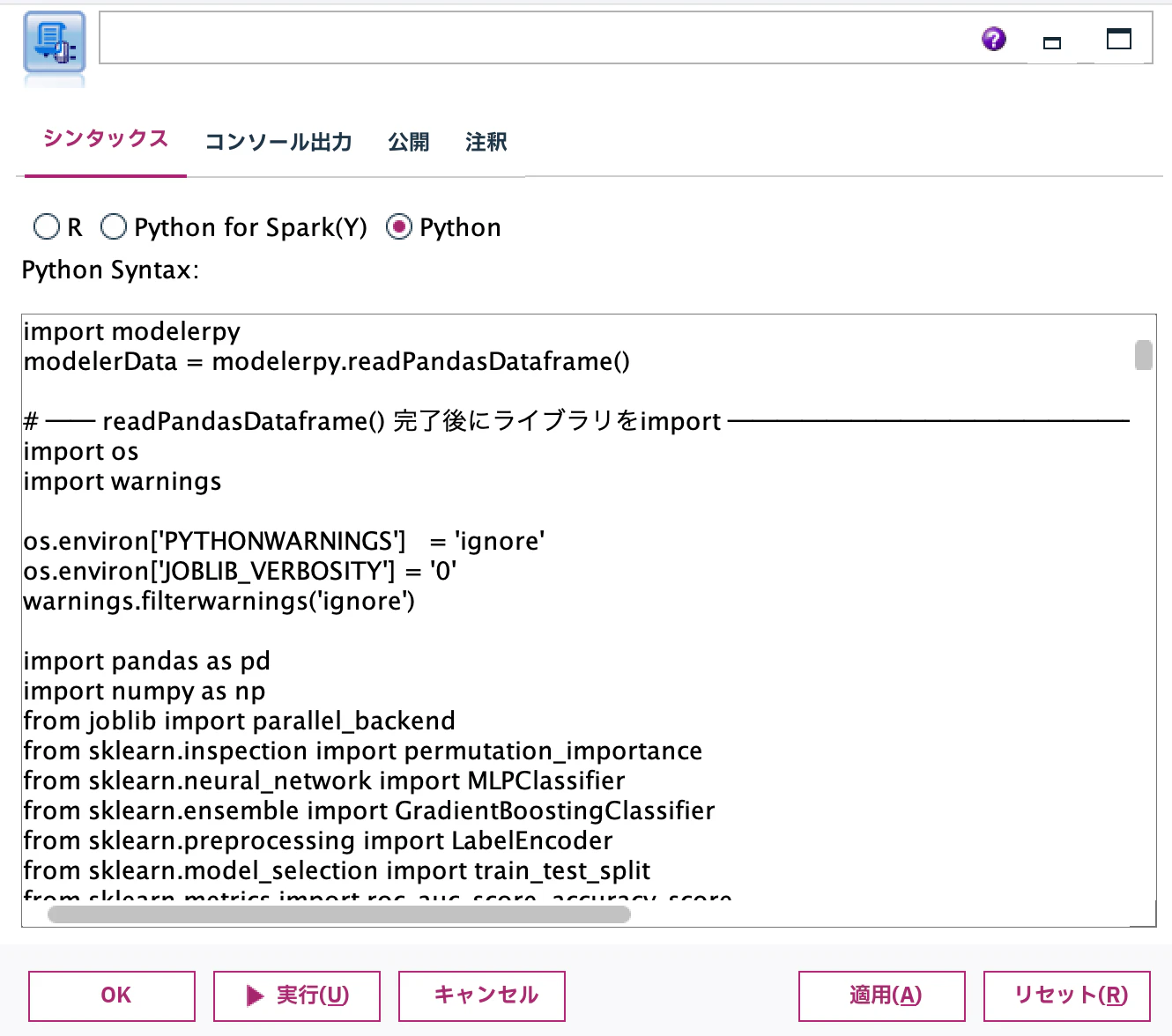Click the MLPClassifier import line
This screenshot has width=1172, height=1036.
pos(324,781)
